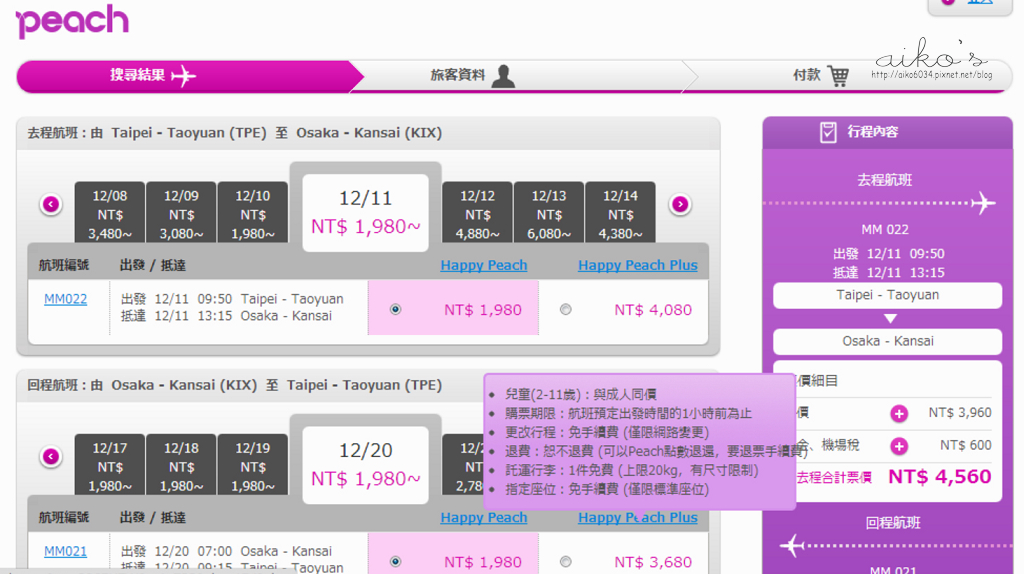Viewport: 1024px width, 574px height.
Task: Click 行程內容 panel header
Action: (888, 133)
